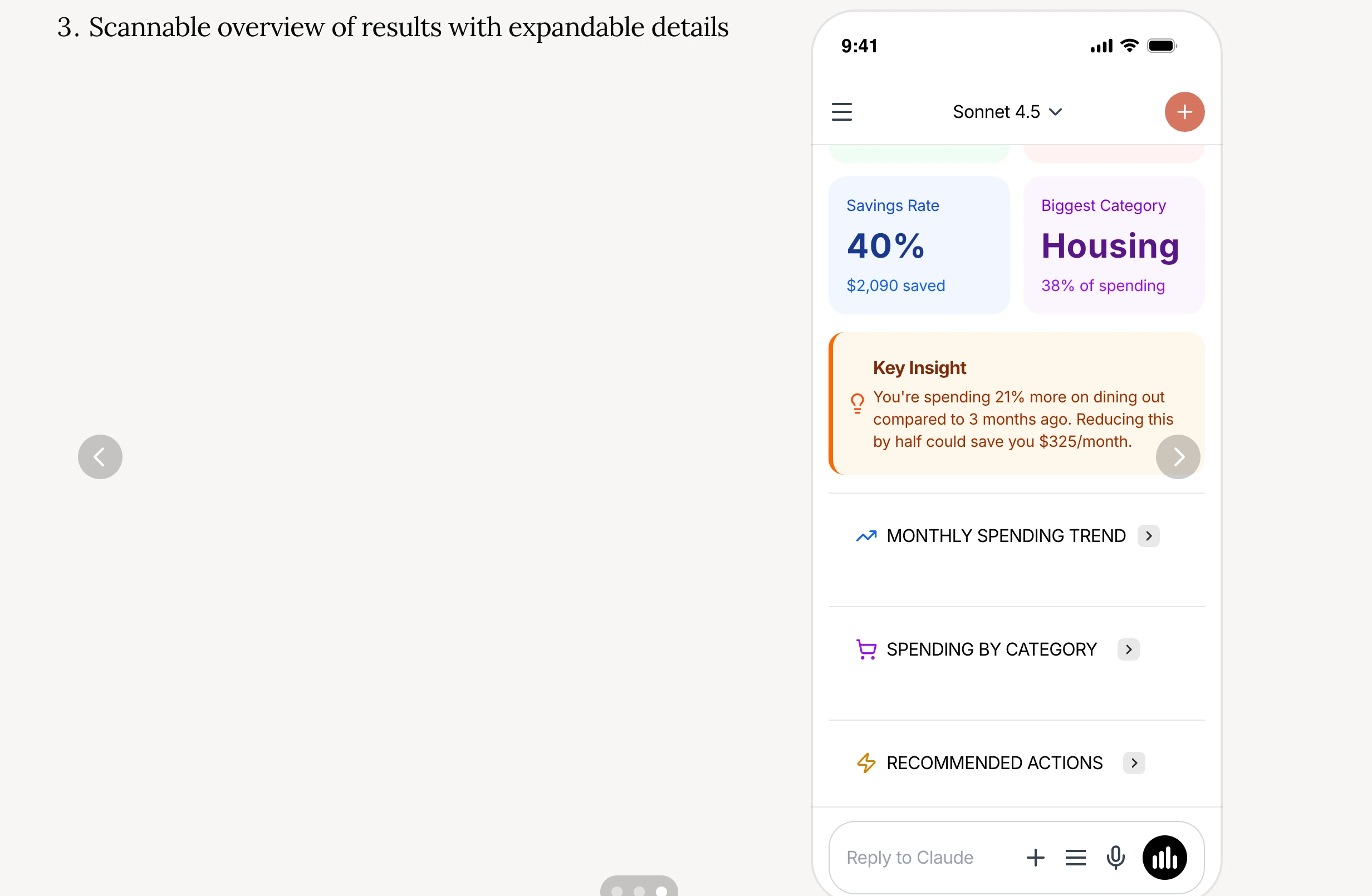Expand the Monthly Spending Trend section
Viewport: 1372px width, 896px height.
(x=1148, y=536)
